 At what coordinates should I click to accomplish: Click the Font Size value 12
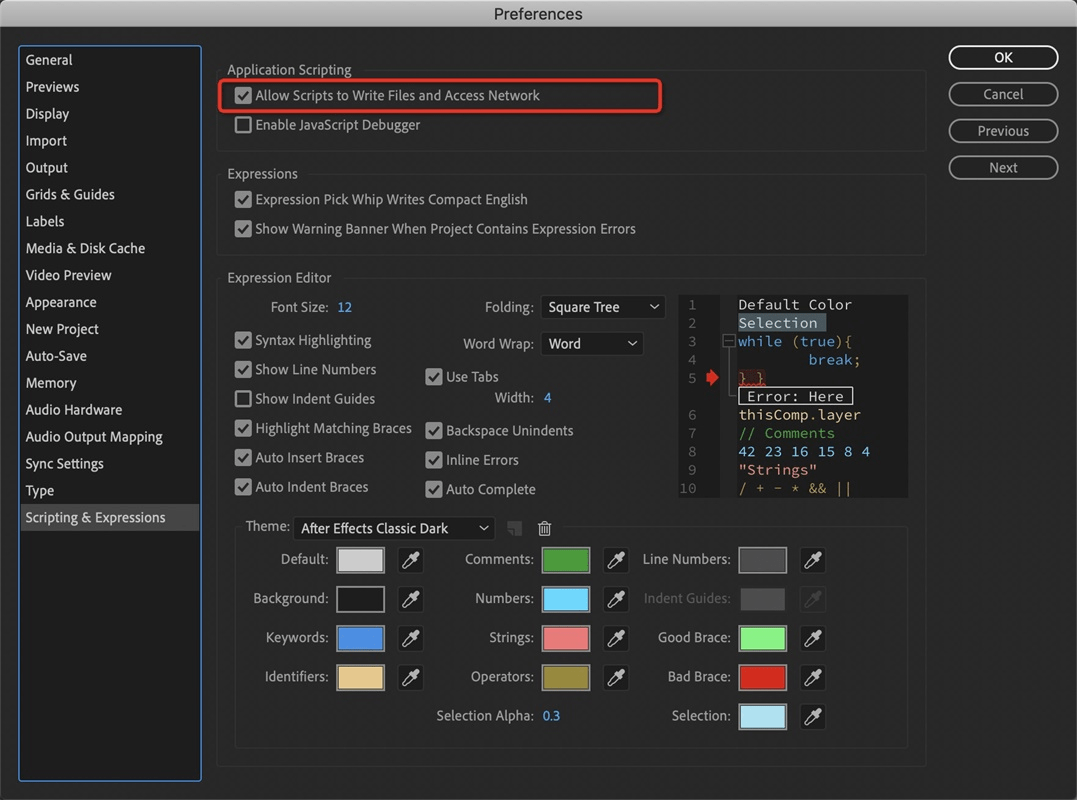(344, 307)
